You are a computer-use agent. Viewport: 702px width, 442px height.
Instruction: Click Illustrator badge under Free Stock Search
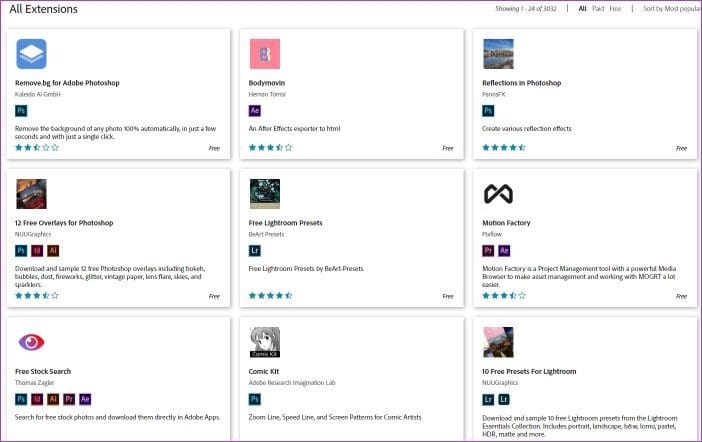[x=53, y=399]
